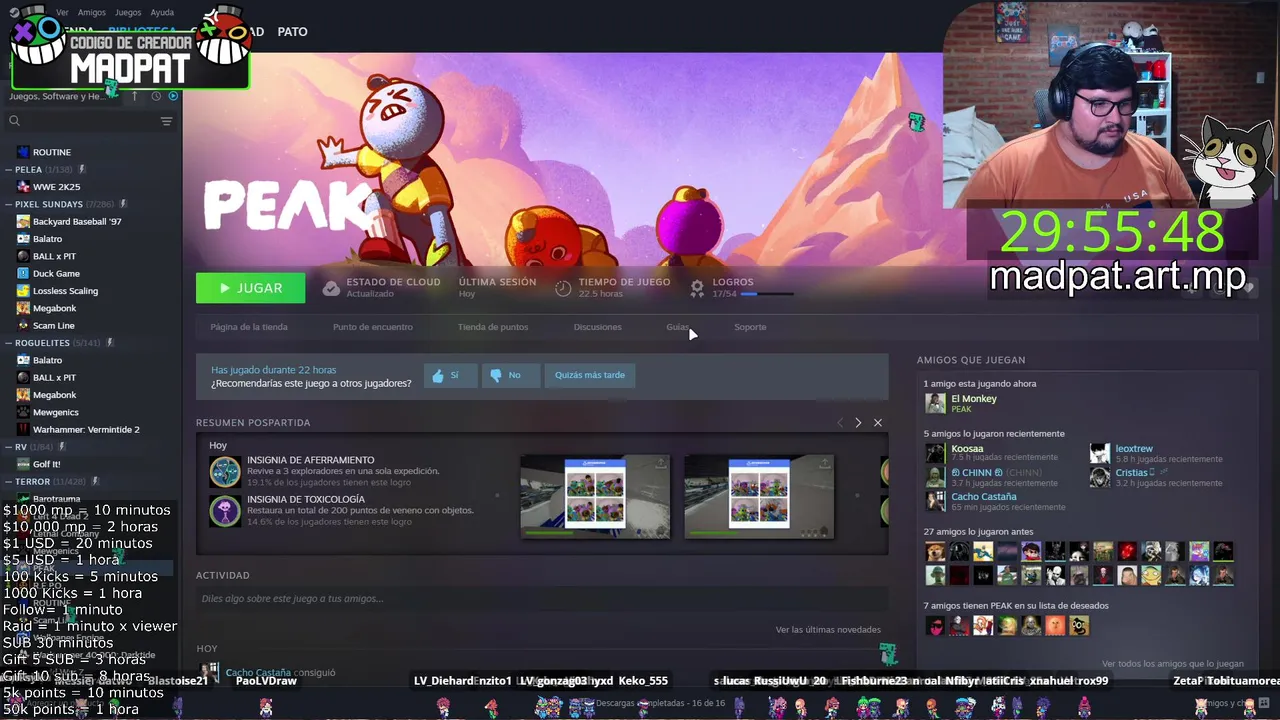Recommend the game with Sí button
Screen dimensions: 1280x720
pos(449,376)
